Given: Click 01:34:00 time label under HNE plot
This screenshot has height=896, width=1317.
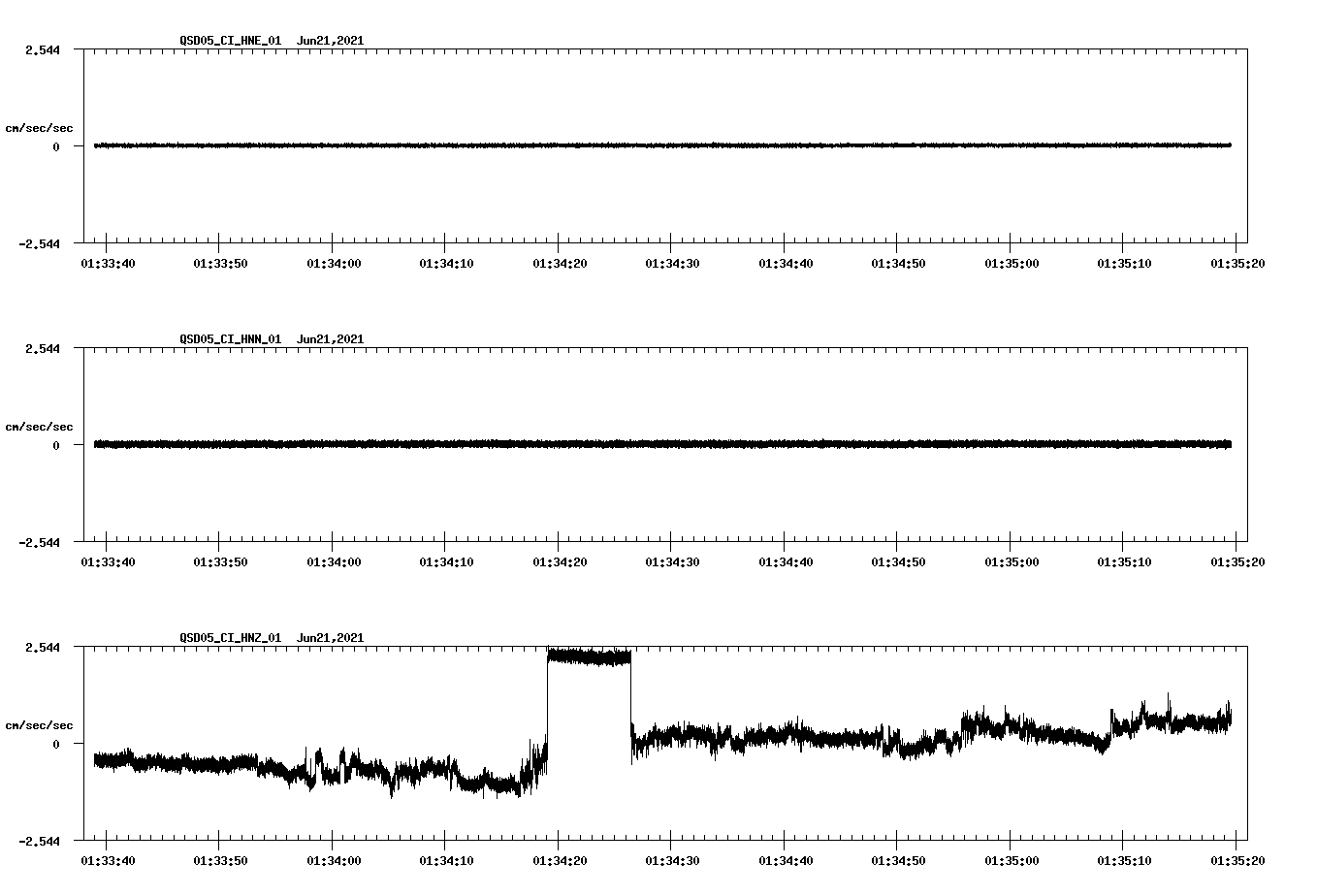Looking at the screenshot, I should tap(334, 263).
